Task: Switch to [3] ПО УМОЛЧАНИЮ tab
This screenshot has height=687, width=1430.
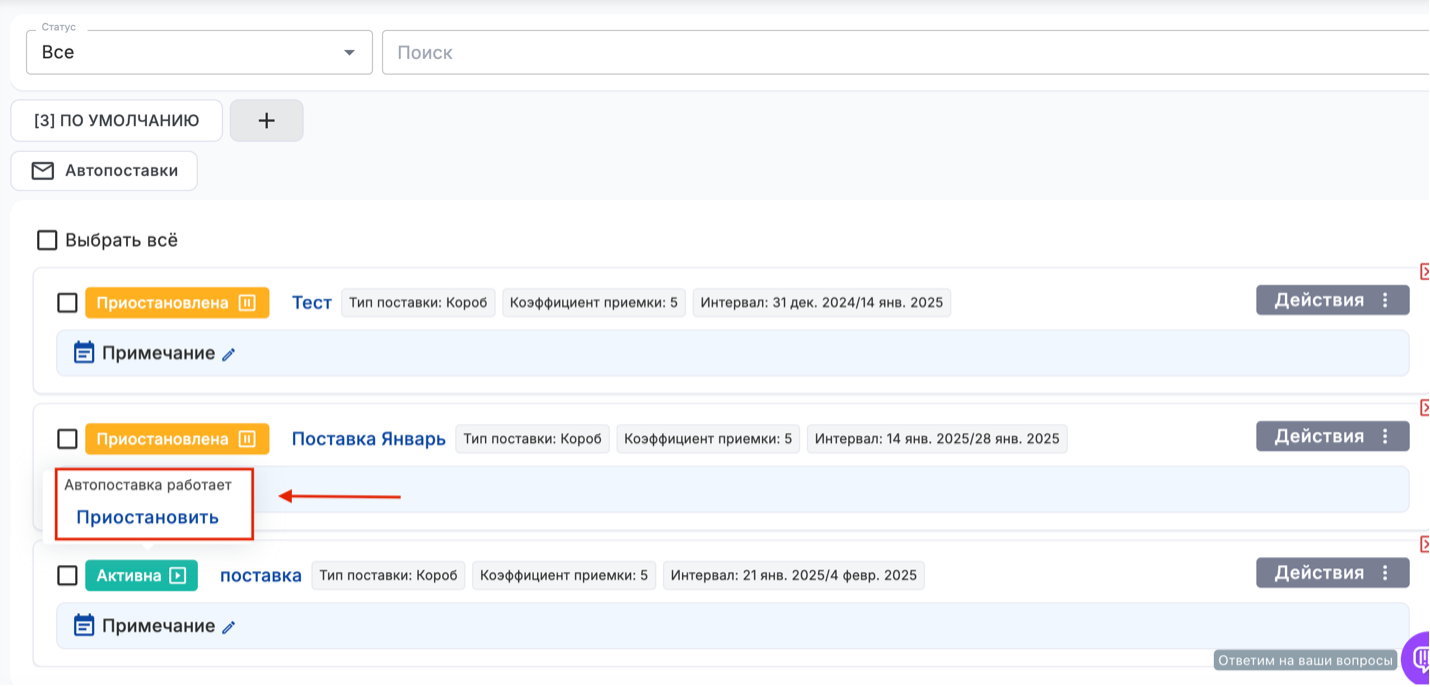Action: coord(116,121)
